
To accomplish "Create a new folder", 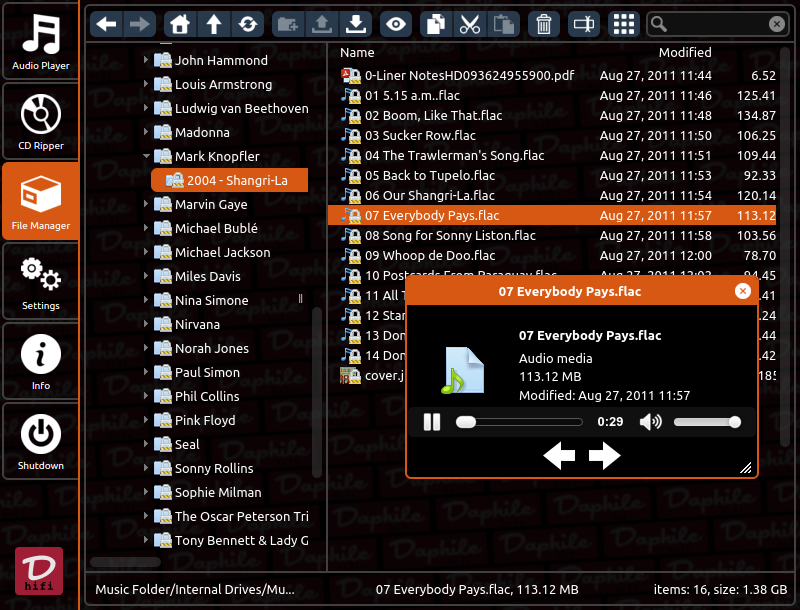I will (x=288, y=24).
